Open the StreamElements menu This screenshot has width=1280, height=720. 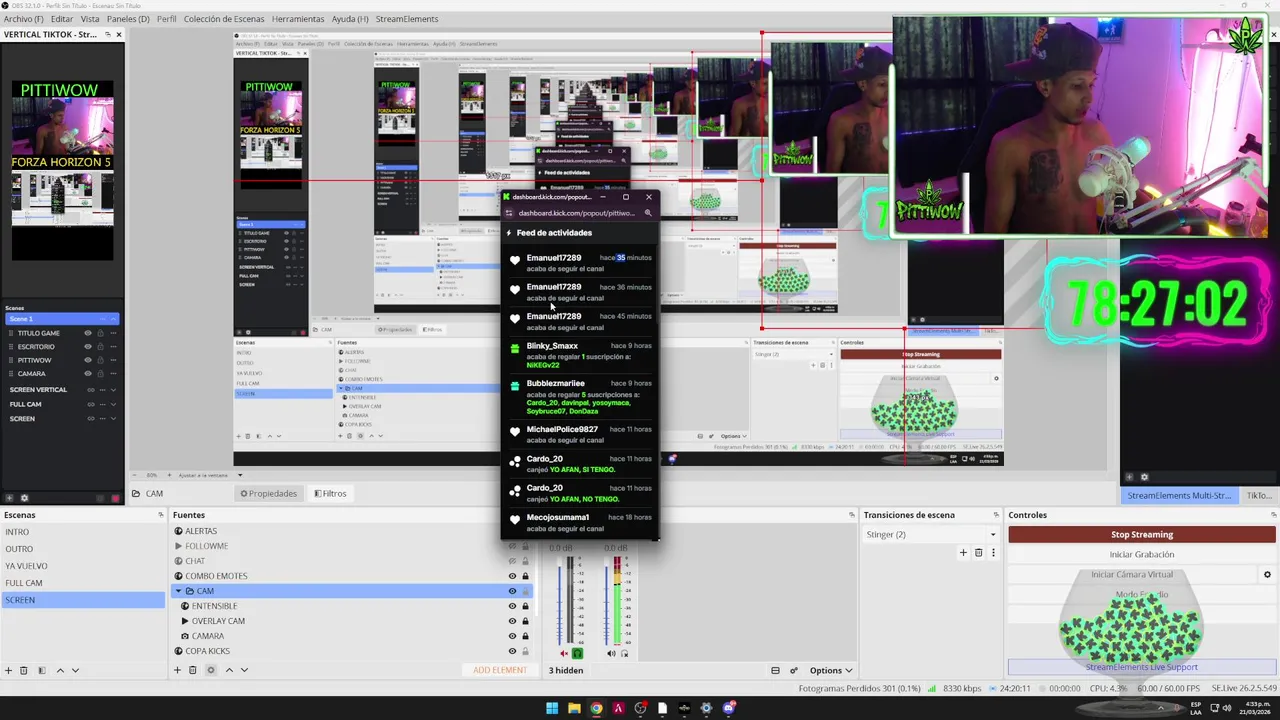[x=407, y=19]
